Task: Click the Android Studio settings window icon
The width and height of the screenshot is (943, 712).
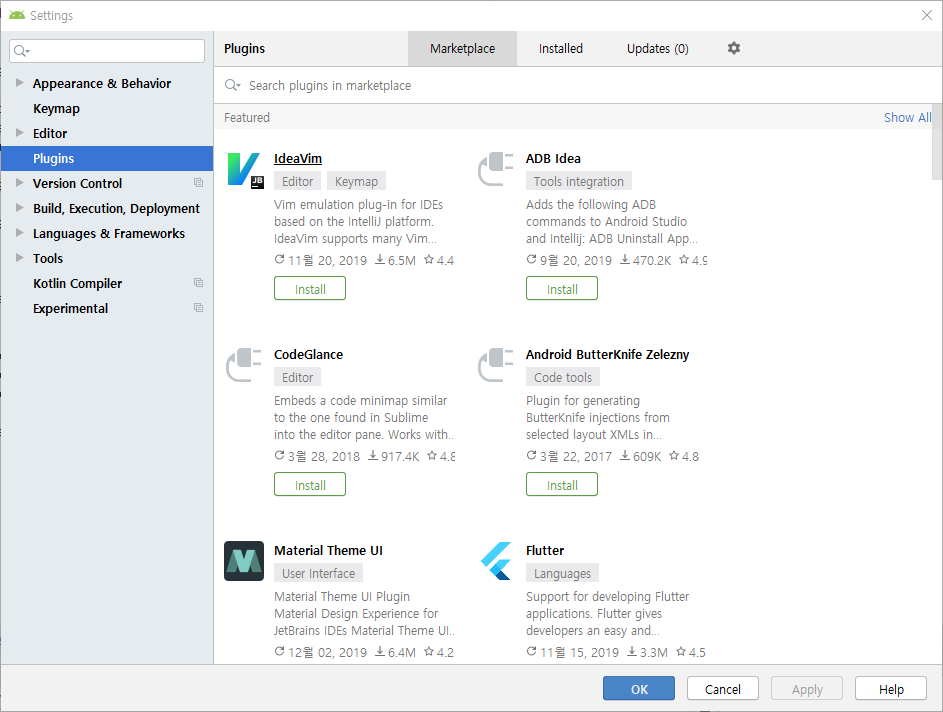Action: tap(17, 15)
